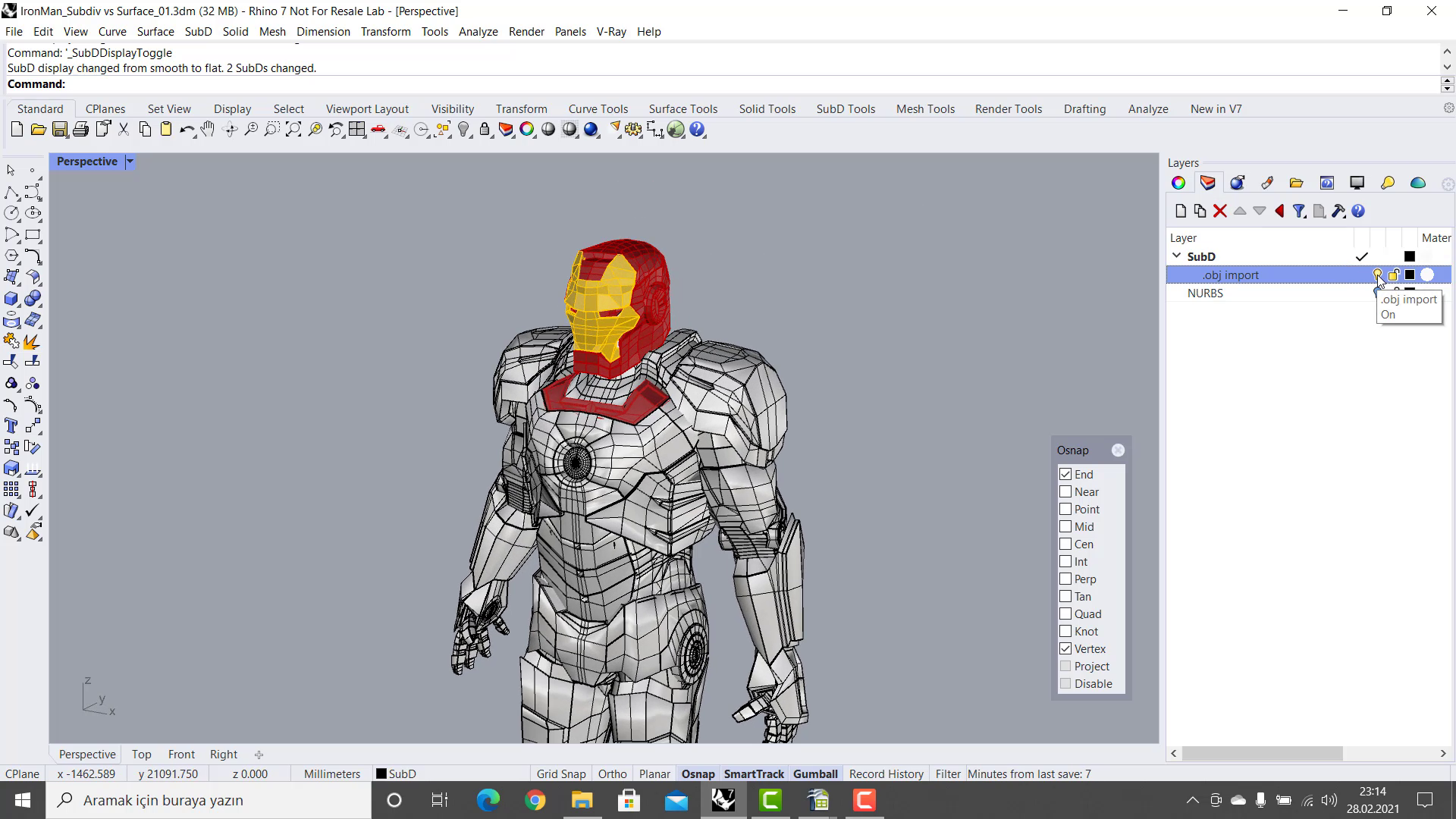Screen dimensions: 1456x819
Task: Click the rectangular Array grid icon
Action: (12, 490)
